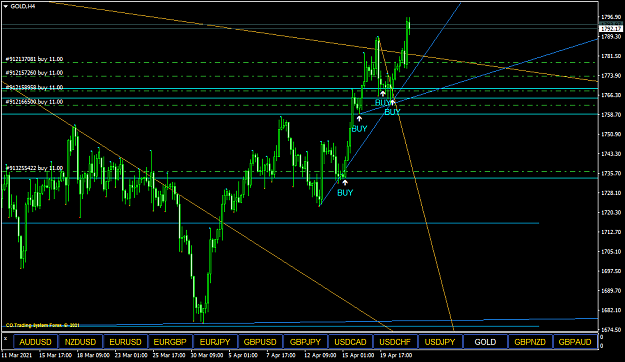Click the 1796.90 price scale label
Image resolution: width=625 pixels, height=362 pixels.
click(611, 17)
